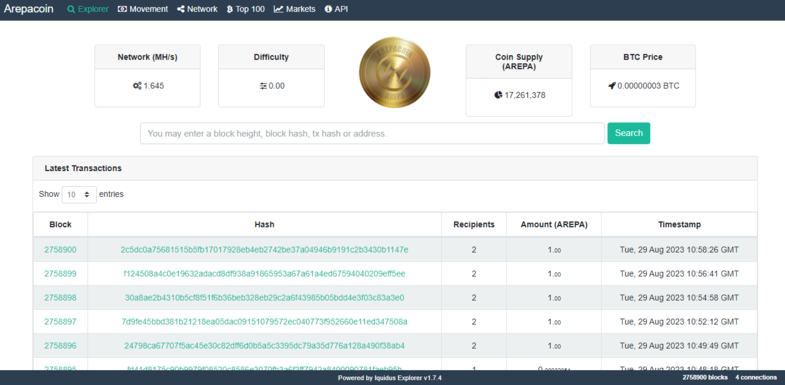This screenshot has width=785, height=385.
Task: Click timestamp 10:56:41 GMT
Action: point(679,274)
